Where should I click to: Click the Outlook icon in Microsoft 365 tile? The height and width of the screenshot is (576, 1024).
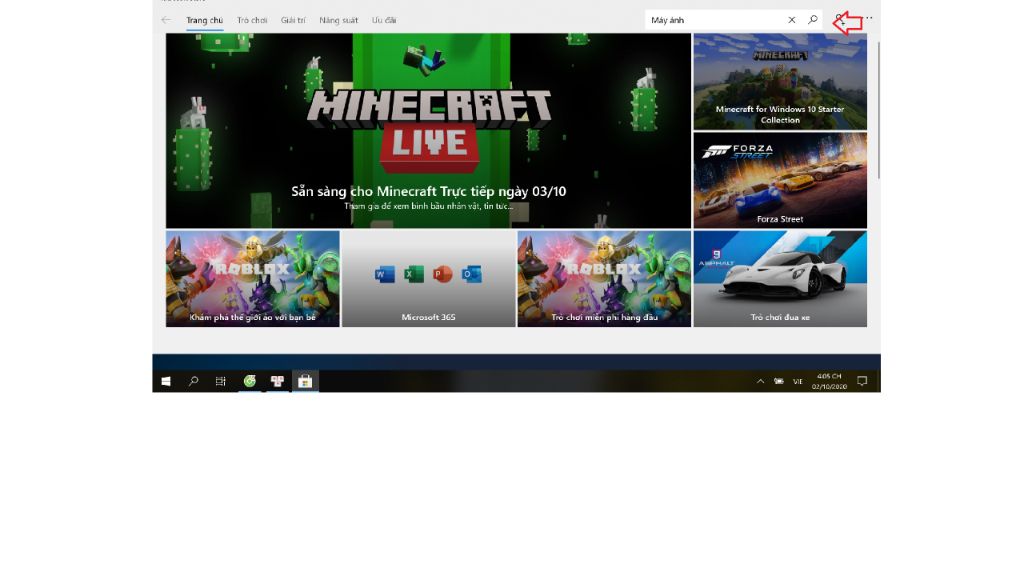click(x=472, y=274)
